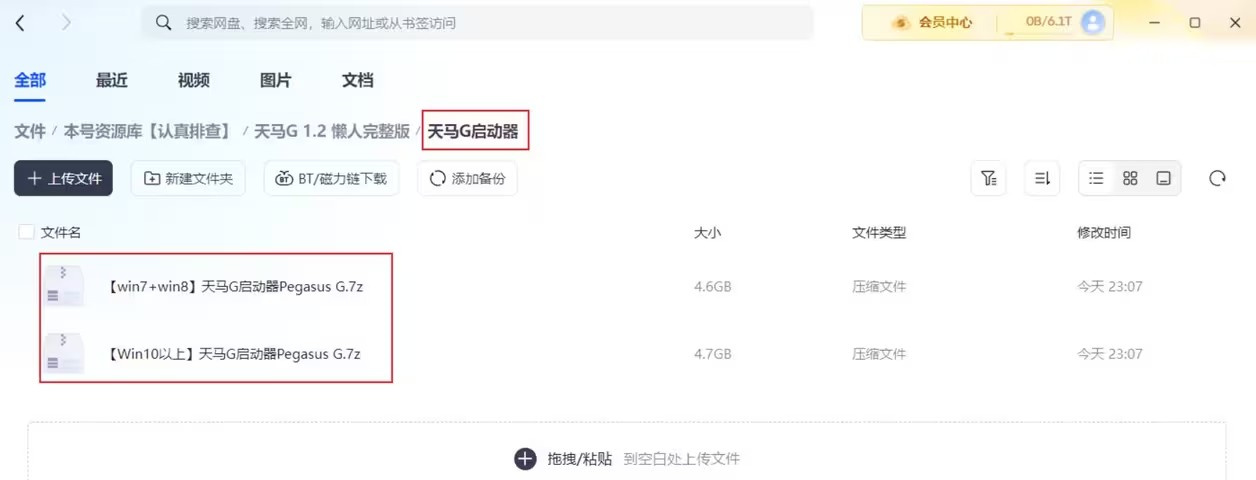Tick the select-all 文件名 checkbox
This screenshot has width=1256, height=480.
[27, 232]
